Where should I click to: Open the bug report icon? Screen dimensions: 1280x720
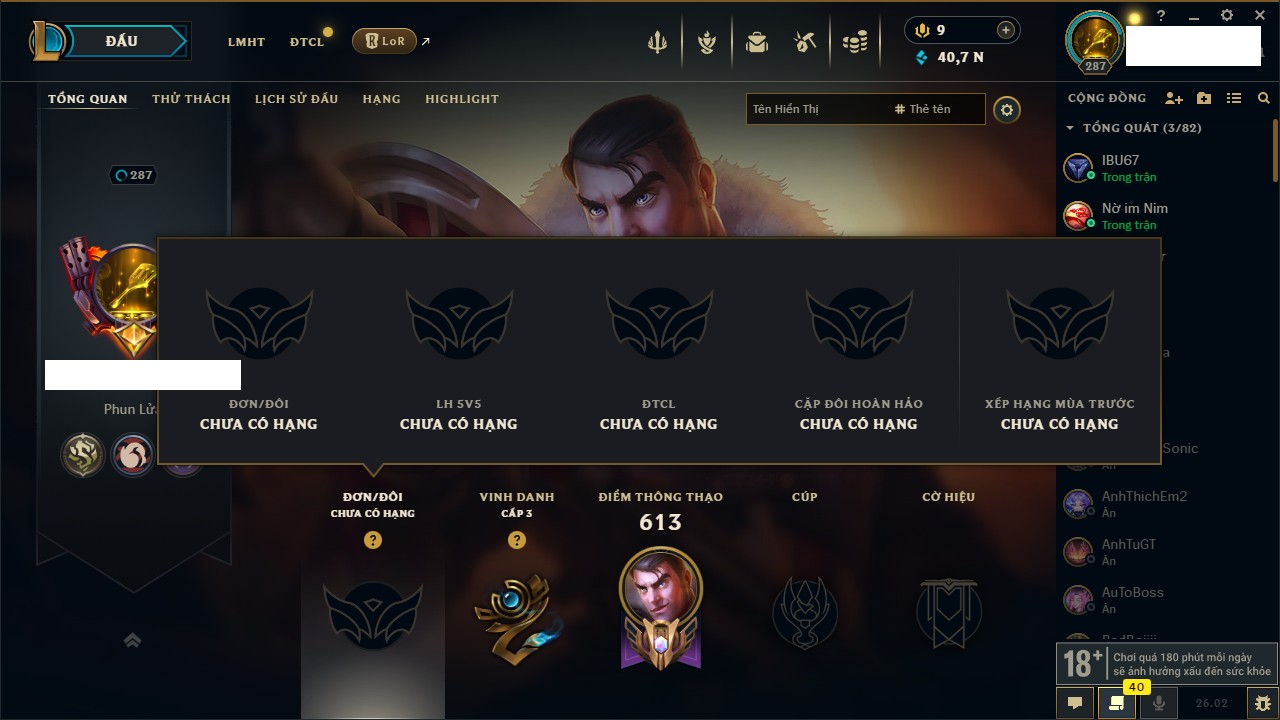pos(1264,703)
